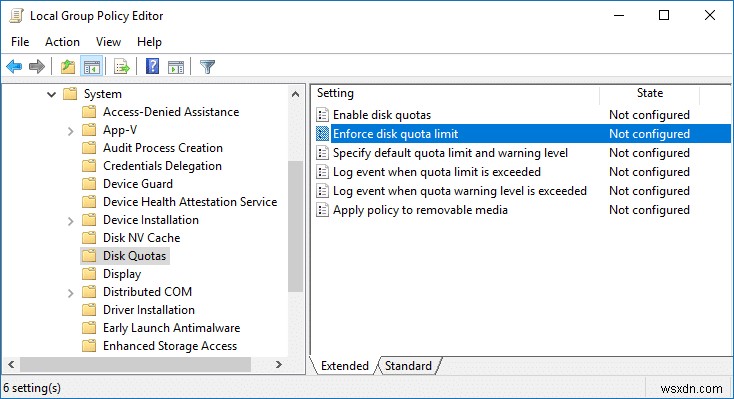This screenshot has width=734, height=399.
Task: Click the Display folder icon
Action: [89, 273]
